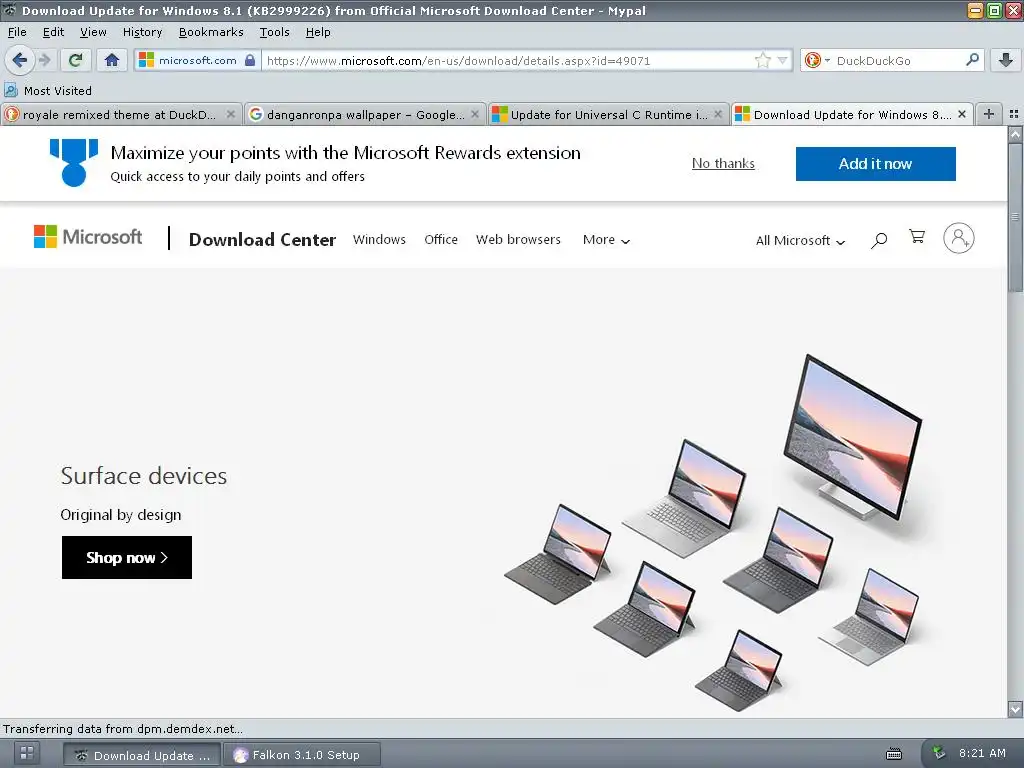Open the Download Center link
1024x768 pixels.
click(262, 240)
